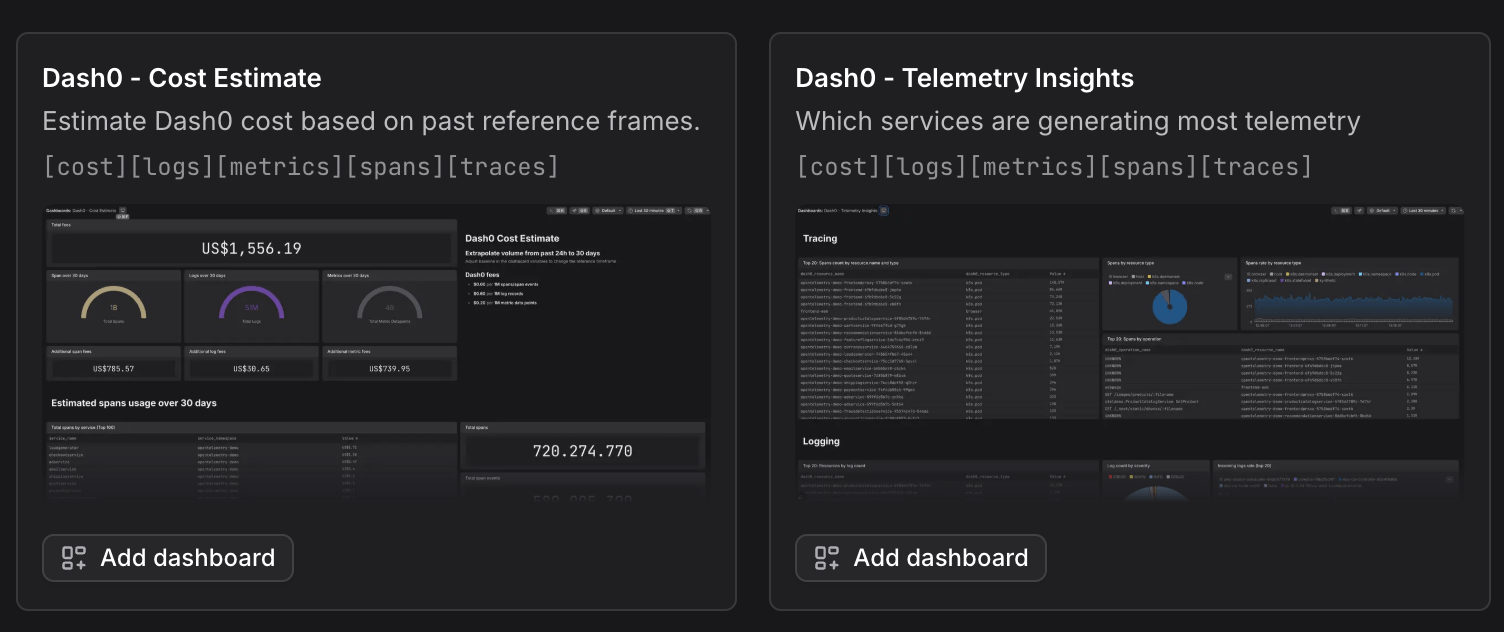This screenshot has width=1504, height=632.
Task: Open the Dash0 - Cost Estimate card title
Action: click(182, 78)
